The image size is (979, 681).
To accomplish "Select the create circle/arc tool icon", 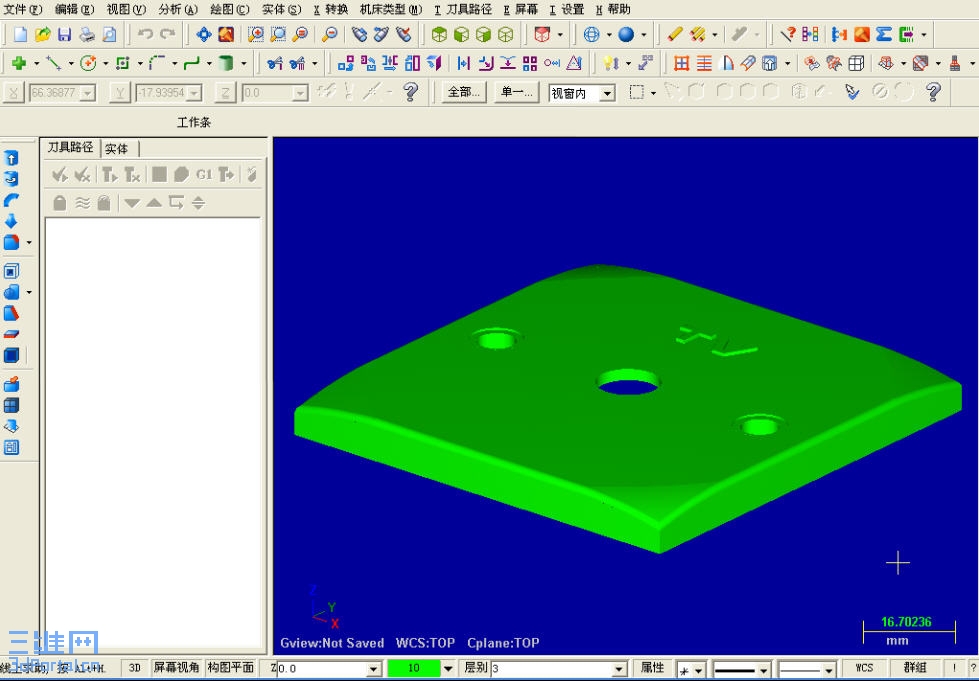I will pyautogui.click(x=88, y=63).
